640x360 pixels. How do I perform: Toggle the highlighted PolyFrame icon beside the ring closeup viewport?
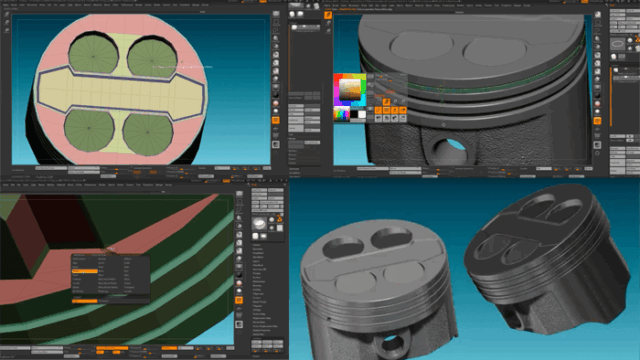(x=239, y=300)
